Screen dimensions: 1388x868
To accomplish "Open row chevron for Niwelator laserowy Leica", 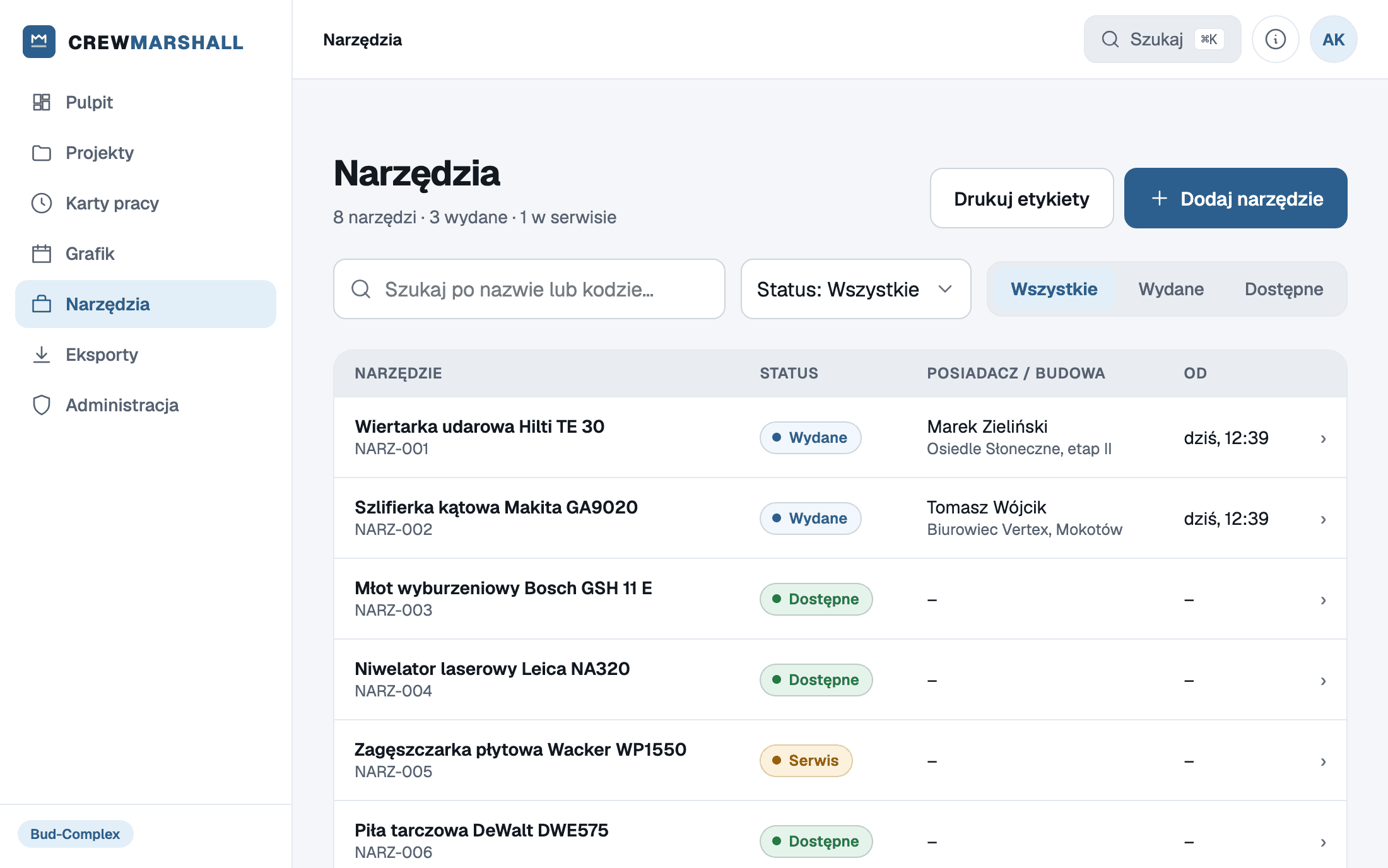I will click(1323, 681).
